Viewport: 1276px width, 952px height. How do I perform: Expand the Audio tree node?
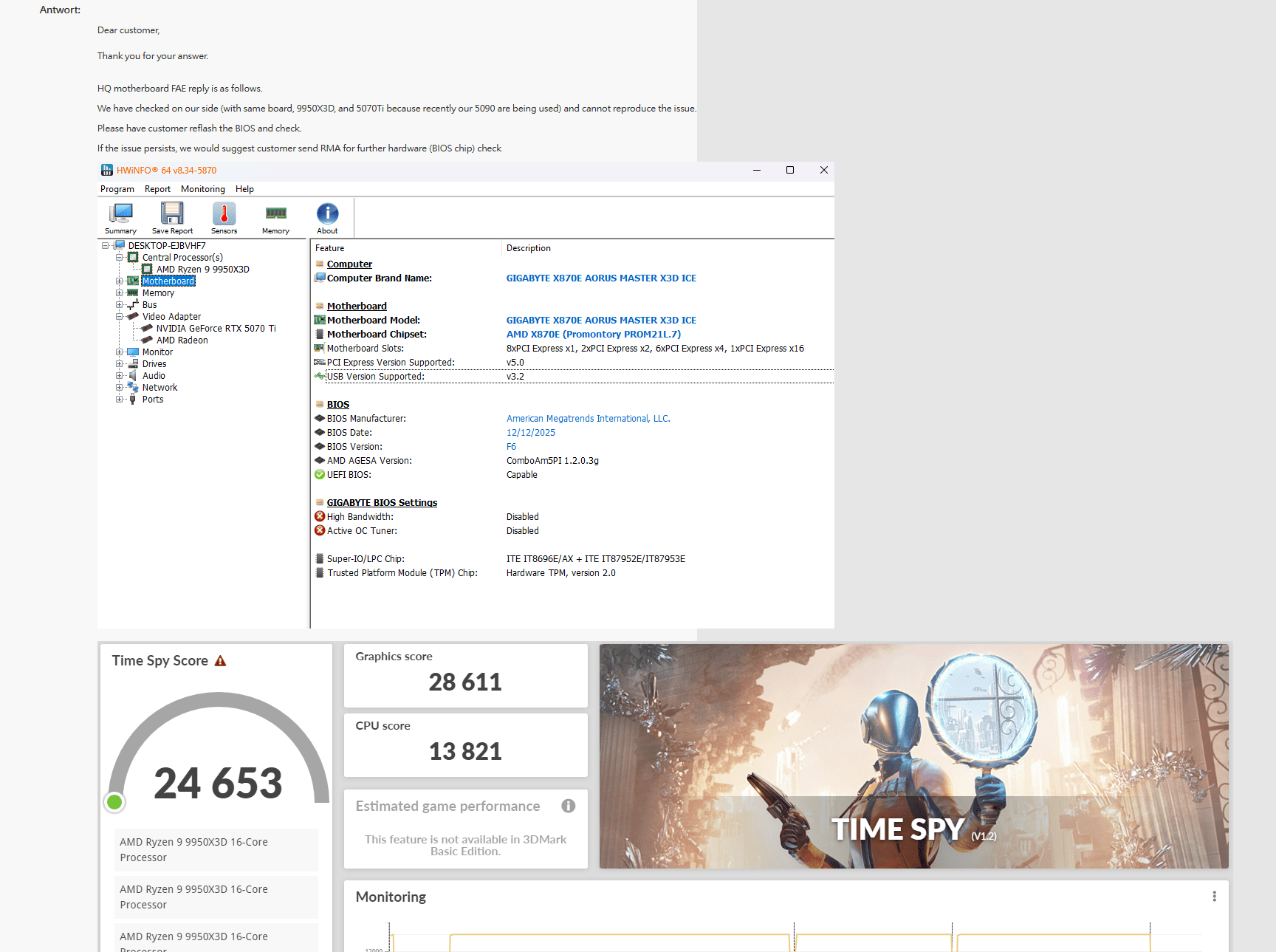click(119, 376)
